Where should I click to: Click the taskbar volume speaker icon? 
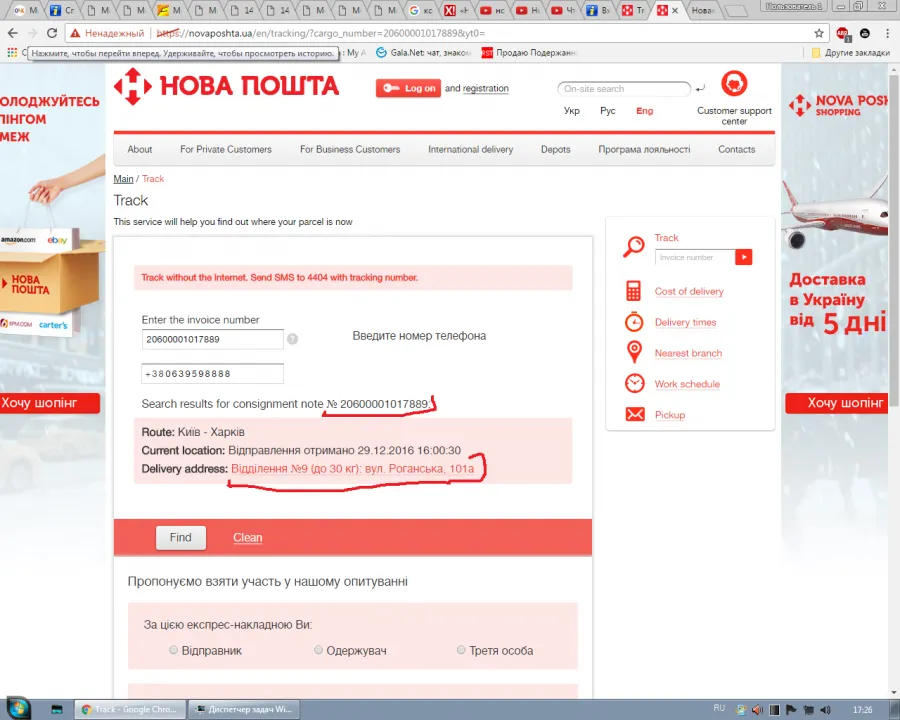pos(825,710)
